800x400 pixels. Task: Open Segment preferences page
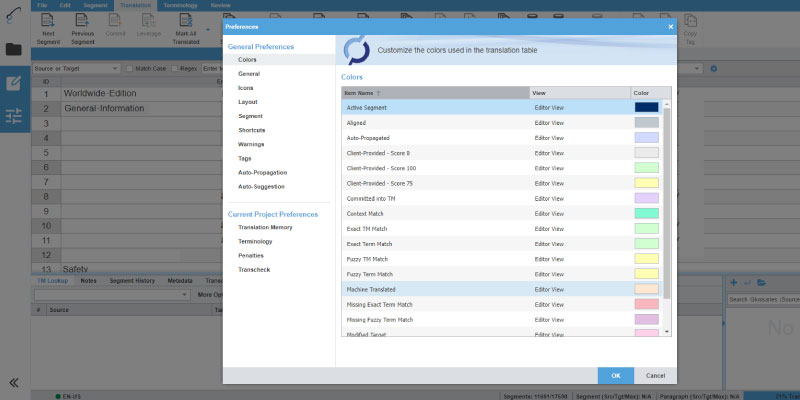pyautogui.click(x=251, y=116)
